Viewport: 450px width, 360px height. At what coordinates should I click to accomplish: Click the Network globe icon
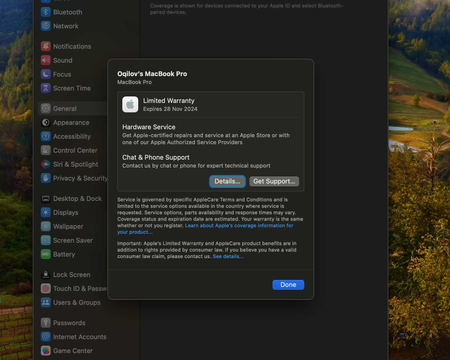click(46, 26)
